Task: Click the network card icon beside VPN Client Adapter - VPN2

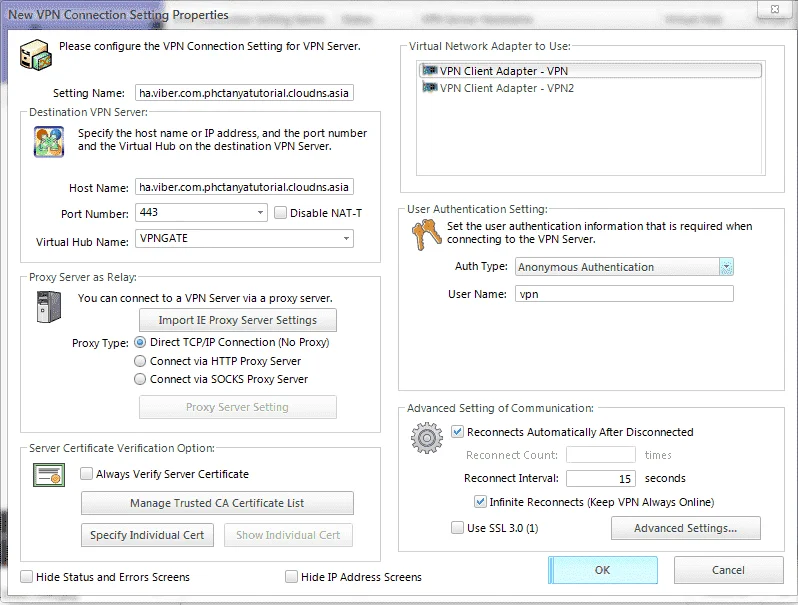Action: pos(430,88)
